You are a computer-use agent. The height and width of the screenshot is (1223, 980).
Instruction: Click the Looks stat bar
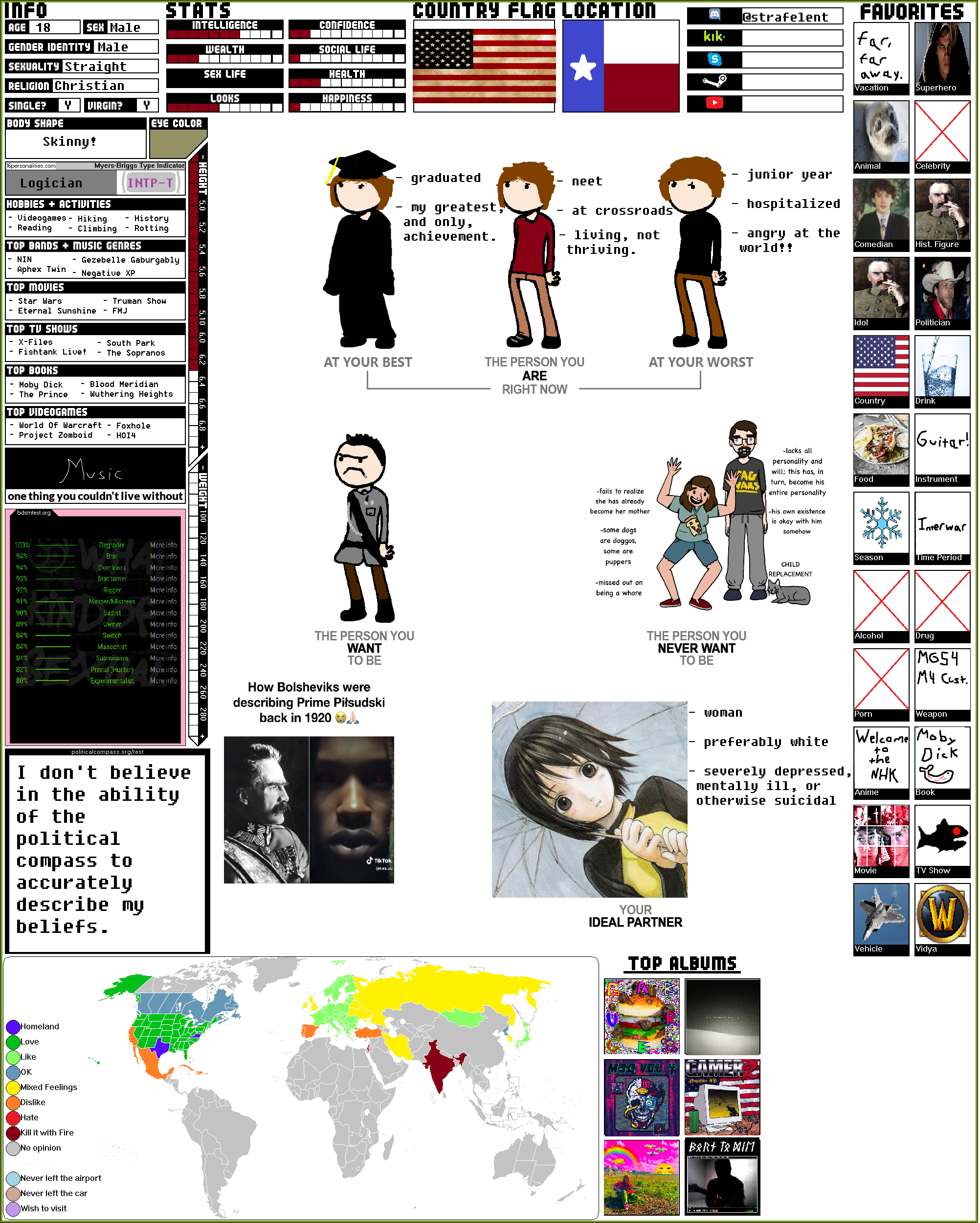225,107
